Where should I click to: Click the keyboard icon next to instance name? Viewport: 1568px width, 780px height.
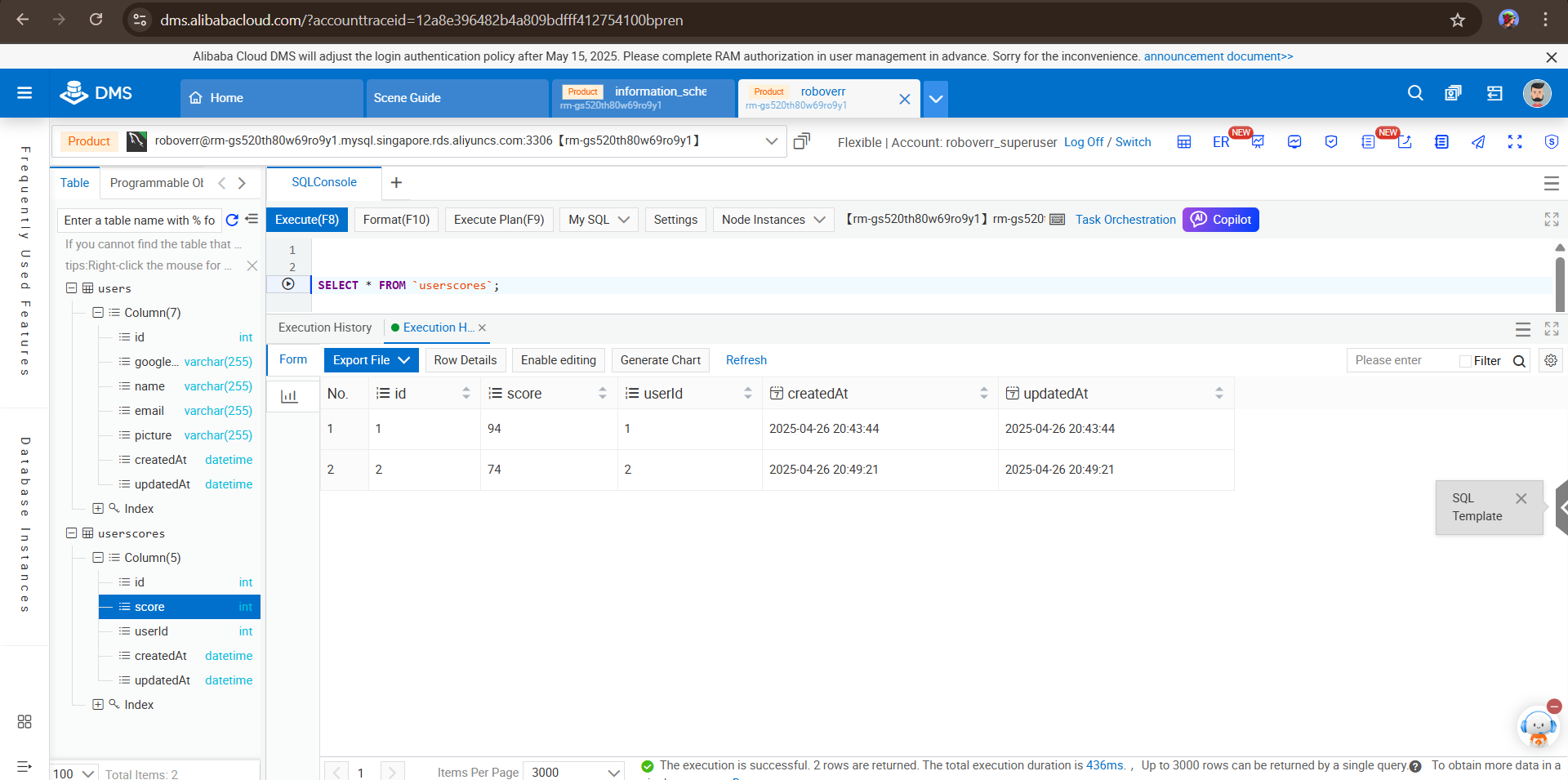pyautogui.click(x=1057, y=219)
